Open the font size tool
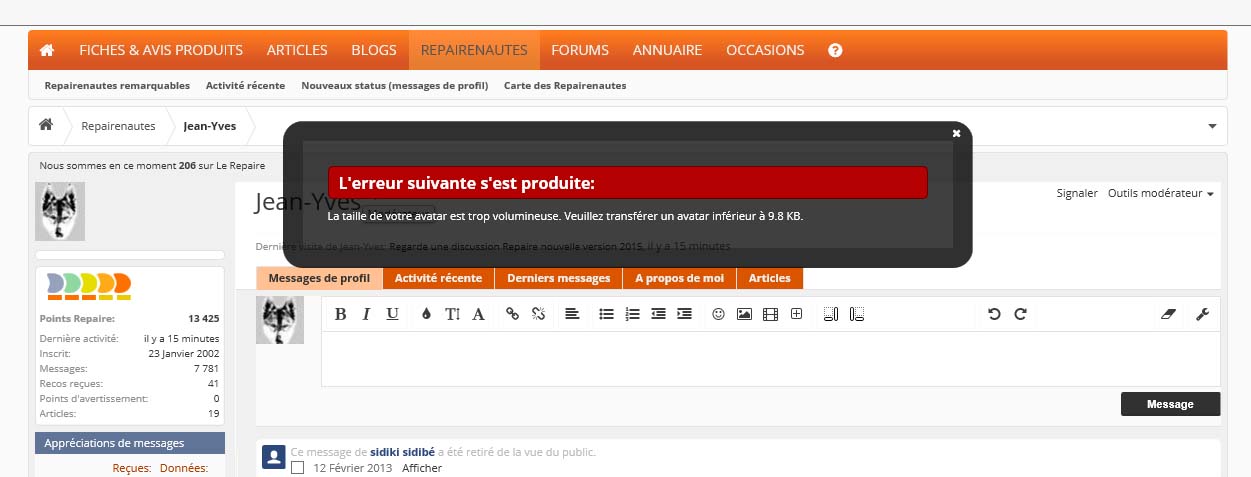The width and height of the screenshot is (1251, 477). click(452, 314)
